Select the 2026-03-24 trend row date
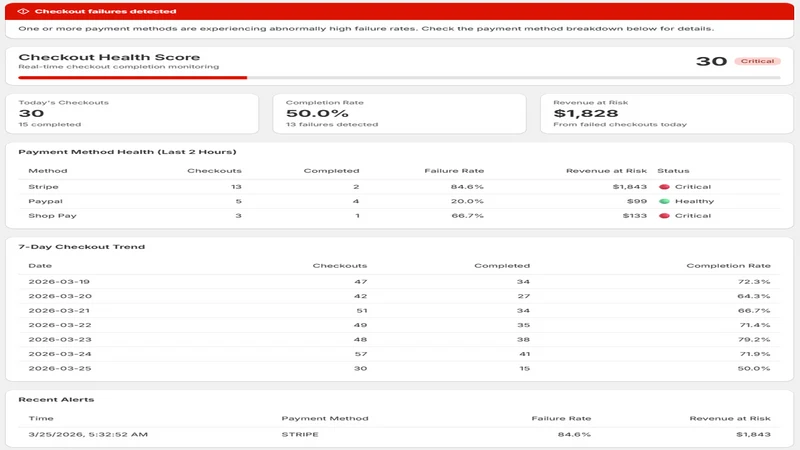 click(x=60, y=354)
